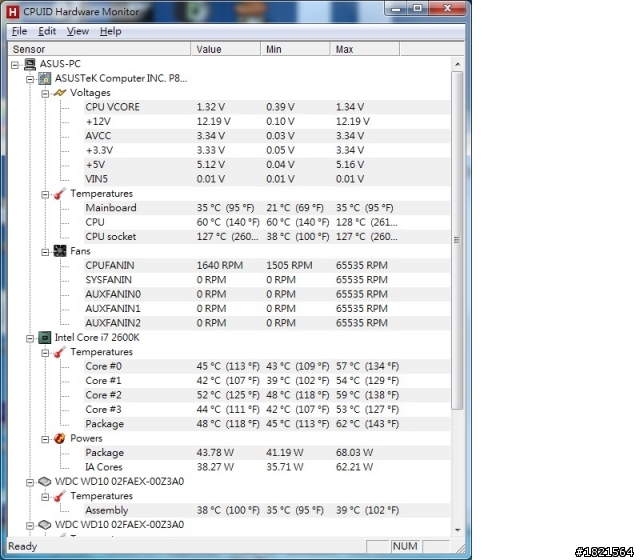Select the AVCC voltage row

pos(267,136)
